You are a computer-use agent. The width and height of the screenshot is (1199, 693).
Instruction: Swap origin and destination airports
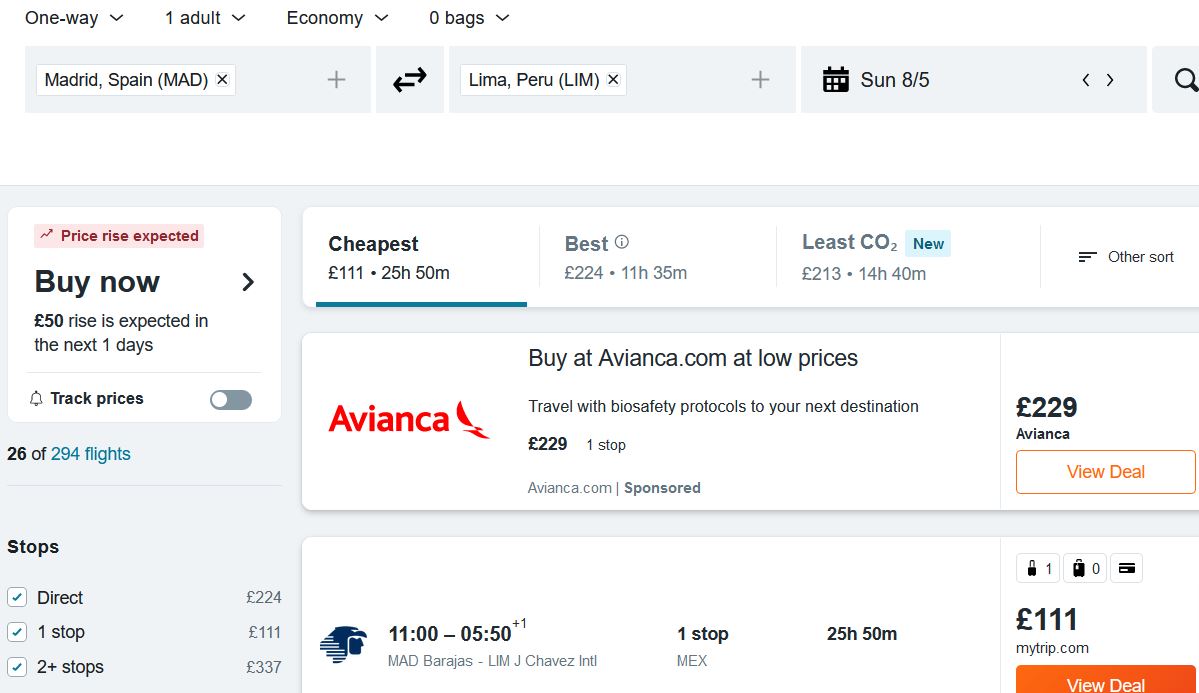[410, 80]
